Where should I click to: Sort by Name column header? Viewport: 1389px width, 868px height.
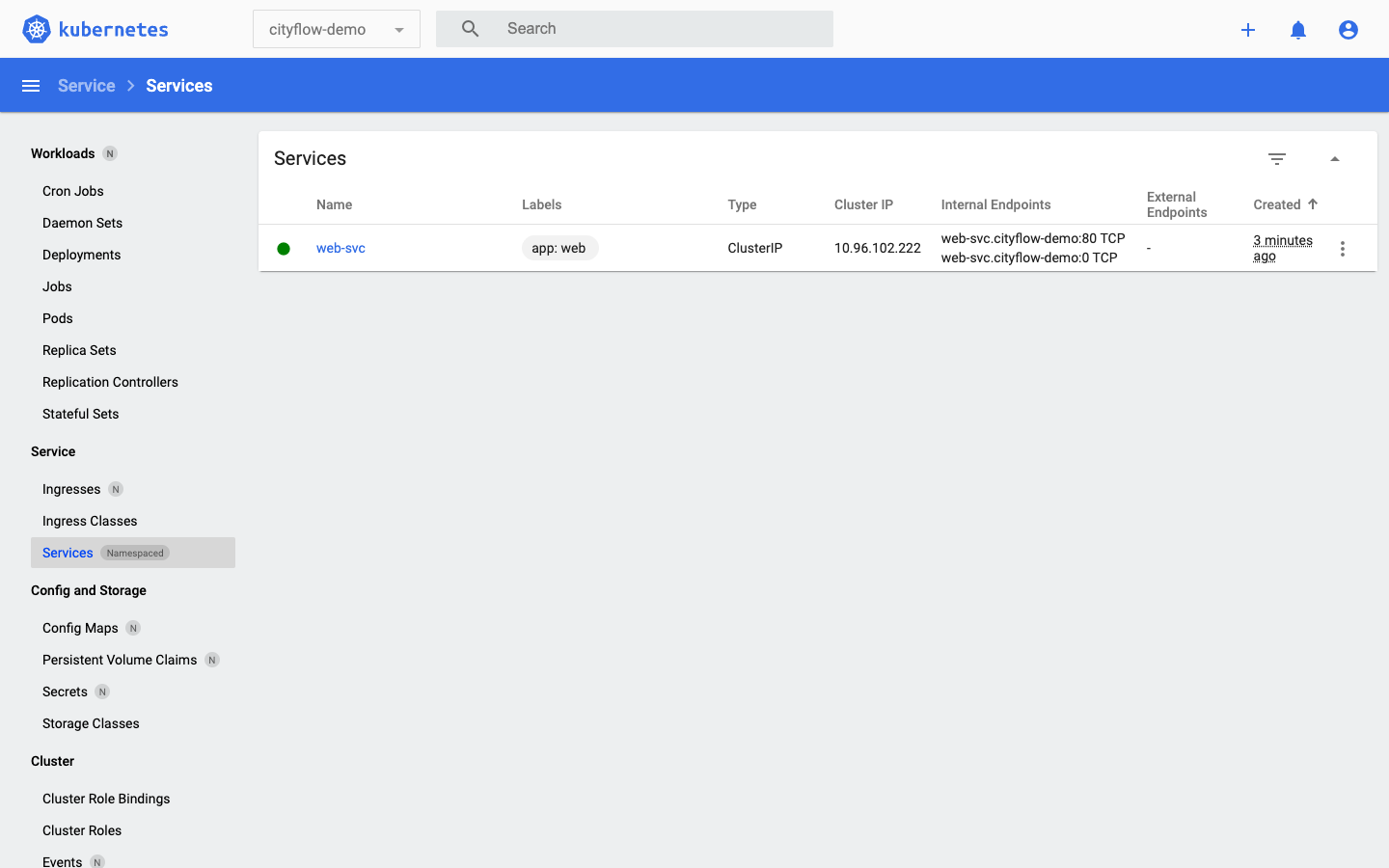(x=334, y=204)
